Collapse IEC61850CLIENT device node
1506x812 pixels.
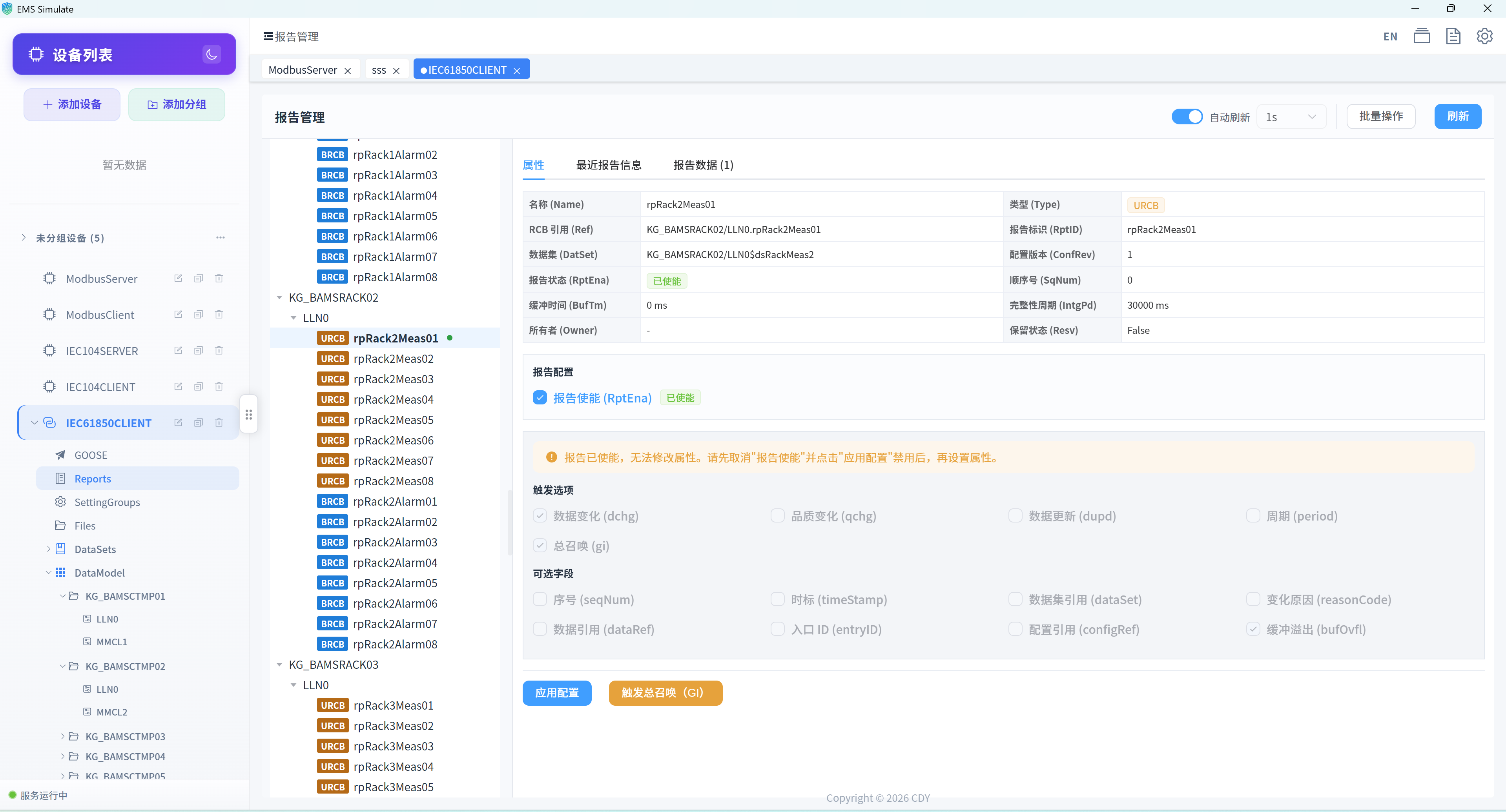coord(34,422)
